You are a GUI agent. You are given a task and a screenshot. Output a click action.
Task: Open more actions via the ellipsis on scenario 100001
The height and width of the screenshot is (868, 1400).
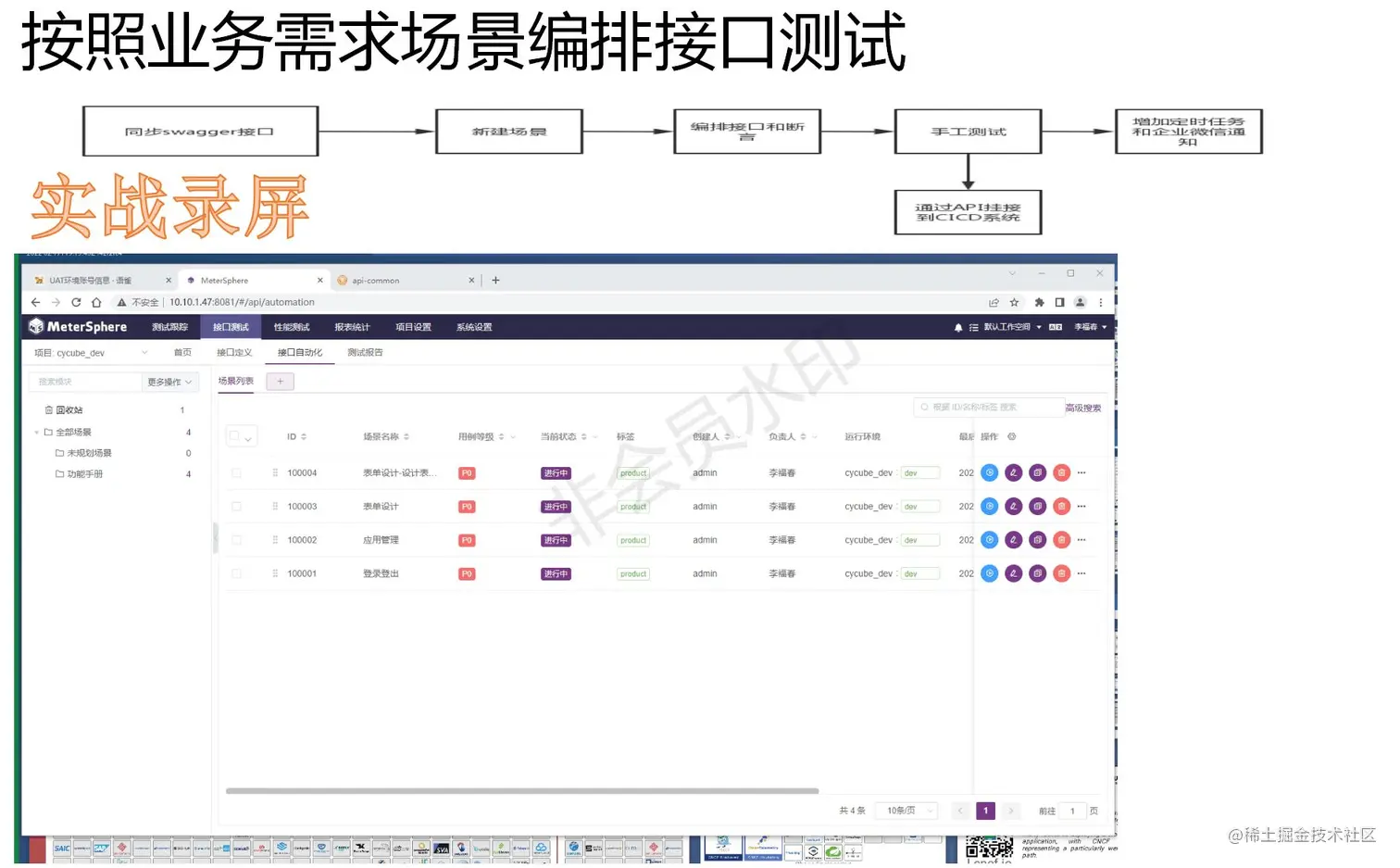pyautogui.click(x=1081, y=572)
